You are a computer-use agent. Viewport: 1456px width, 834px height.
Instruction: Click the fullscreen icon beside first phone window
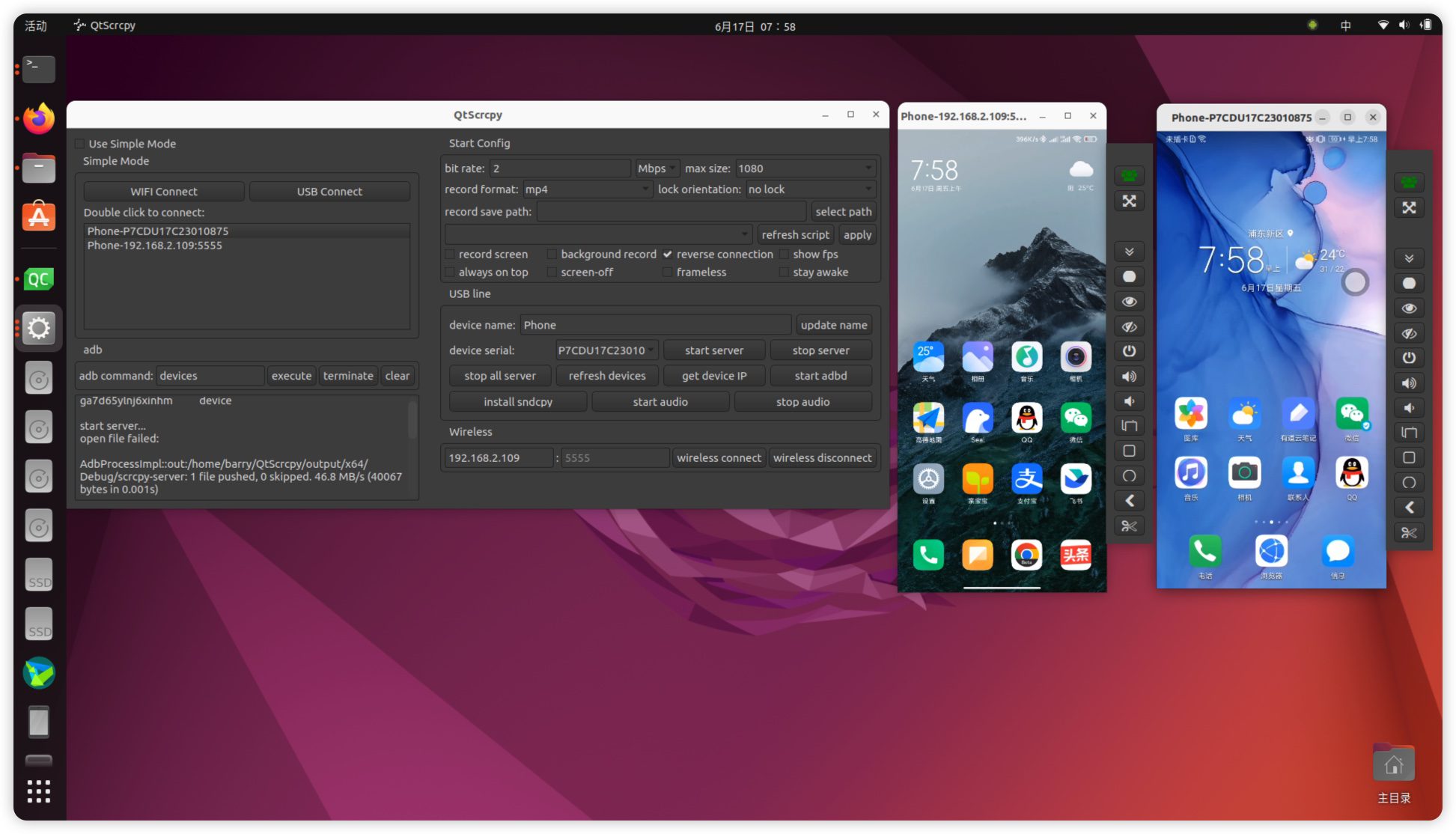[x=1129, y=201]
